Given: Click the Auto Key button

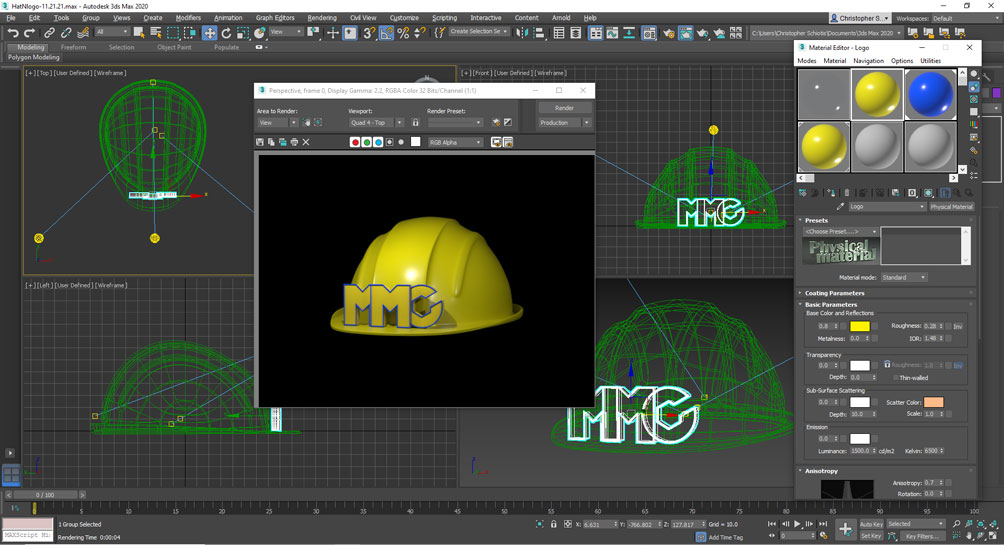Looking at the screenshot, I should coord(871,524).
